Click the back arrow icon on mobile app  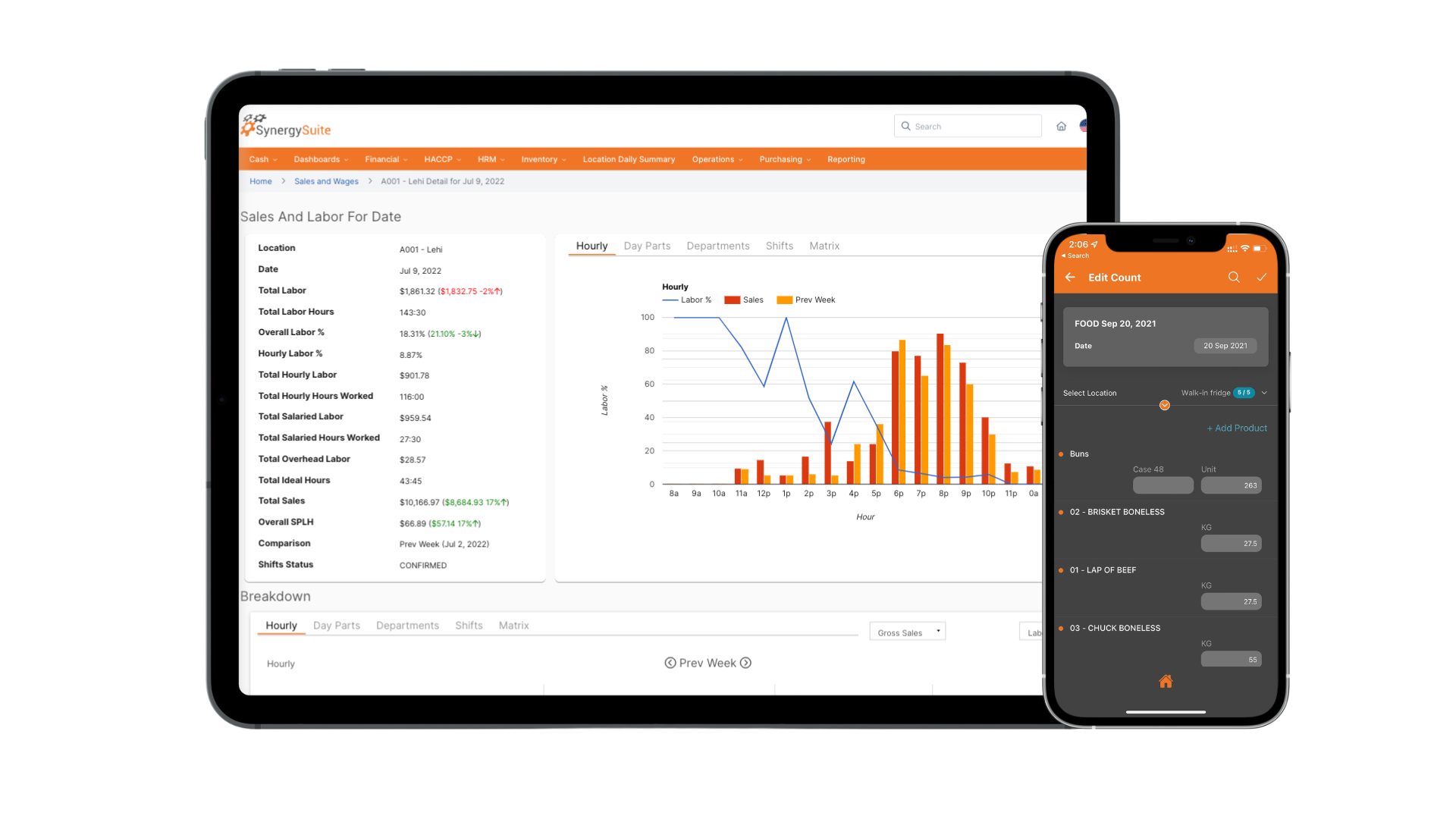pos(1066,277)
